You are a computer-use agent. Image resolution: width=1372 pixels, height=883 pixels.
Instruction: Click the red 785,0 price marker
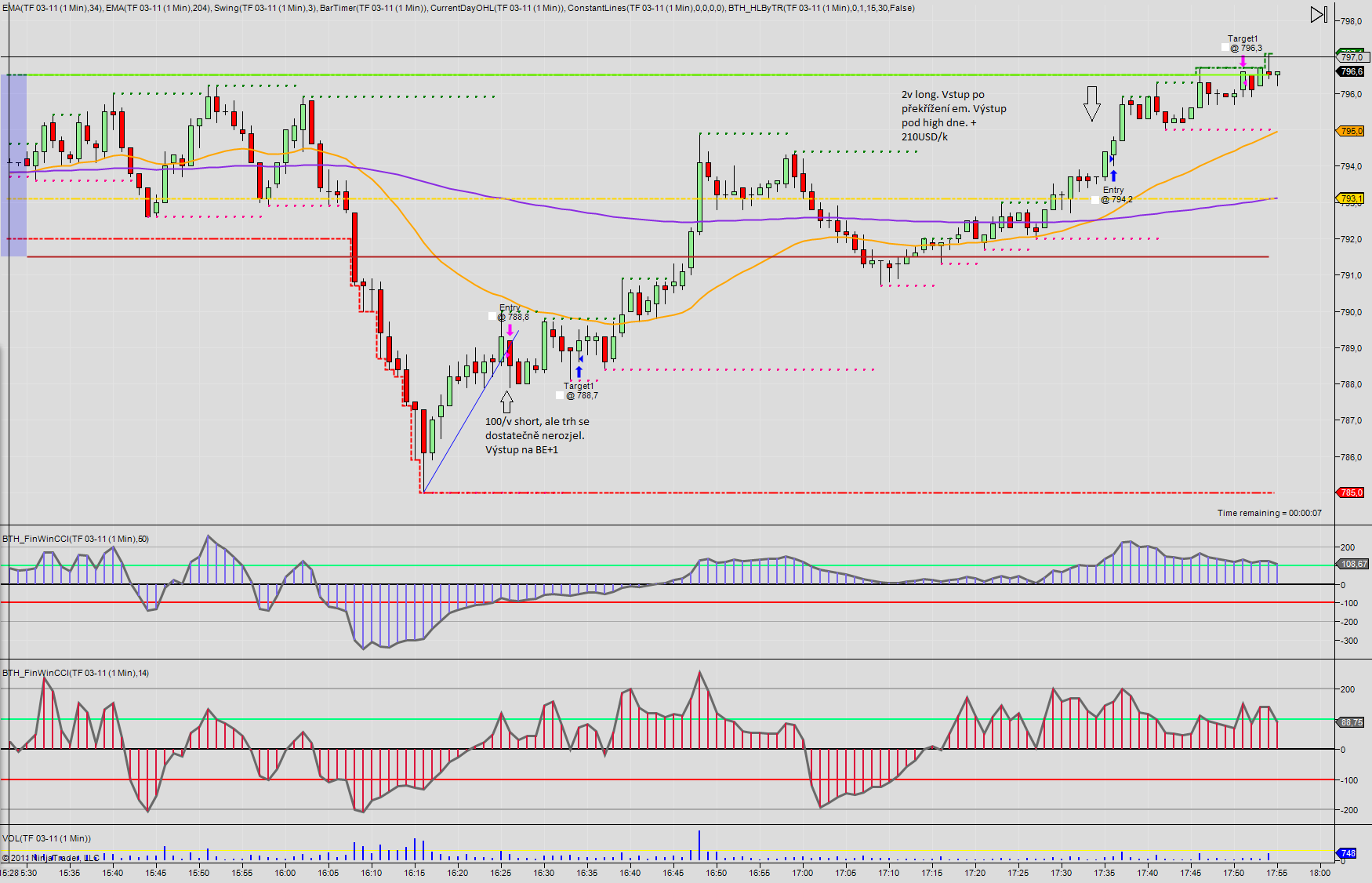[x=1351, y=492]
